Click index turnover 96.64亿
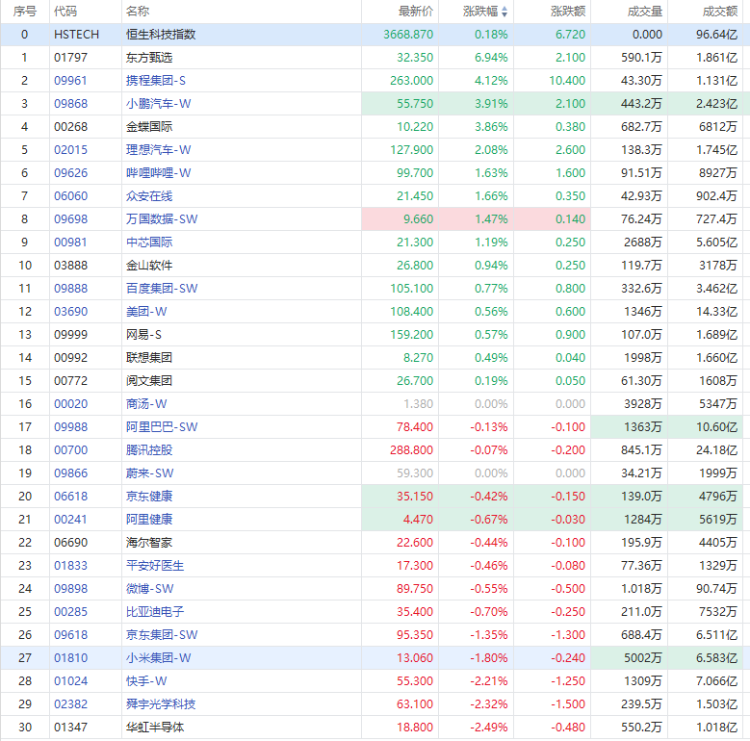750x741 pixels. coord(717,34)
